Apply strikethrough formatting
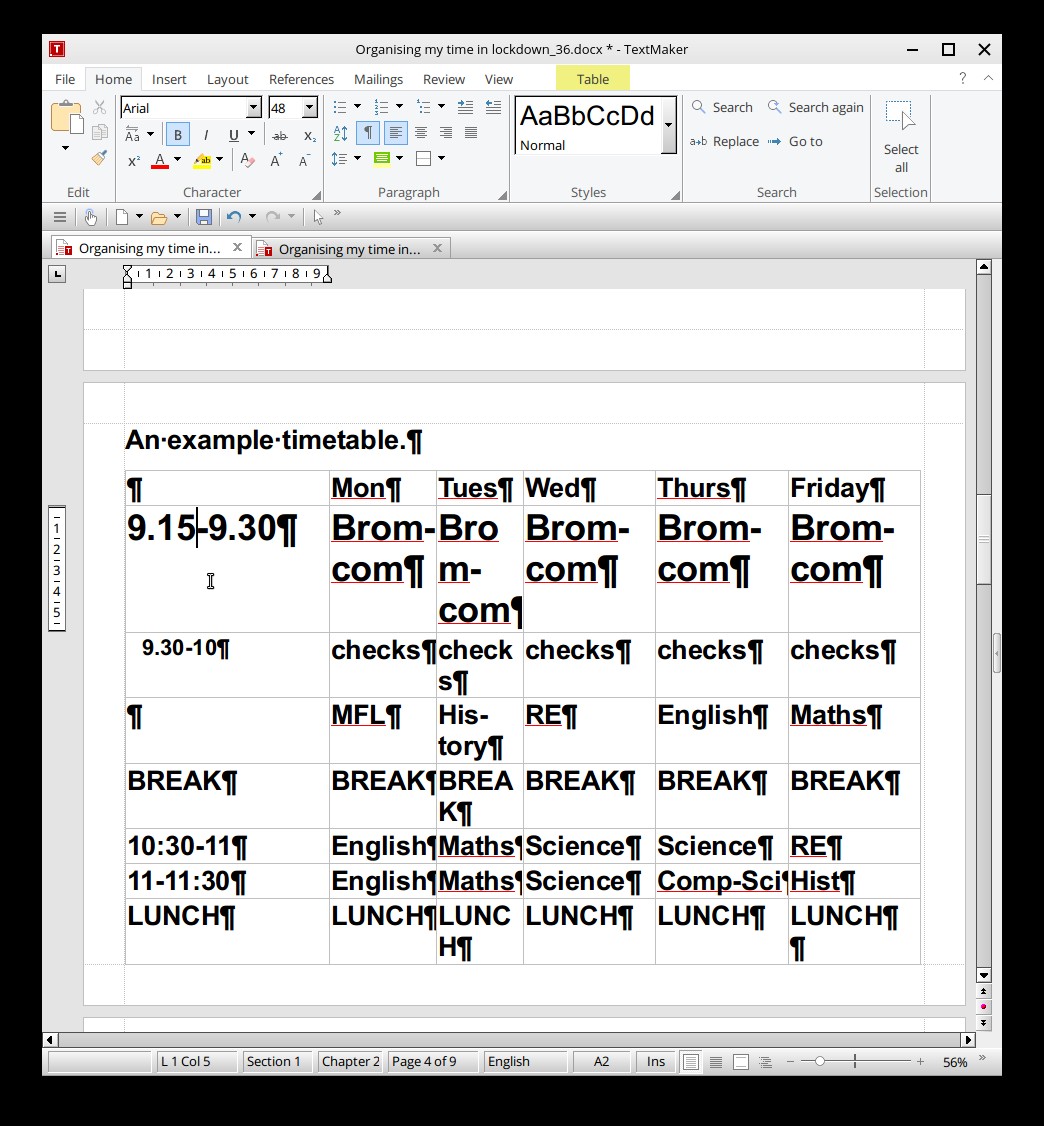 280,135
